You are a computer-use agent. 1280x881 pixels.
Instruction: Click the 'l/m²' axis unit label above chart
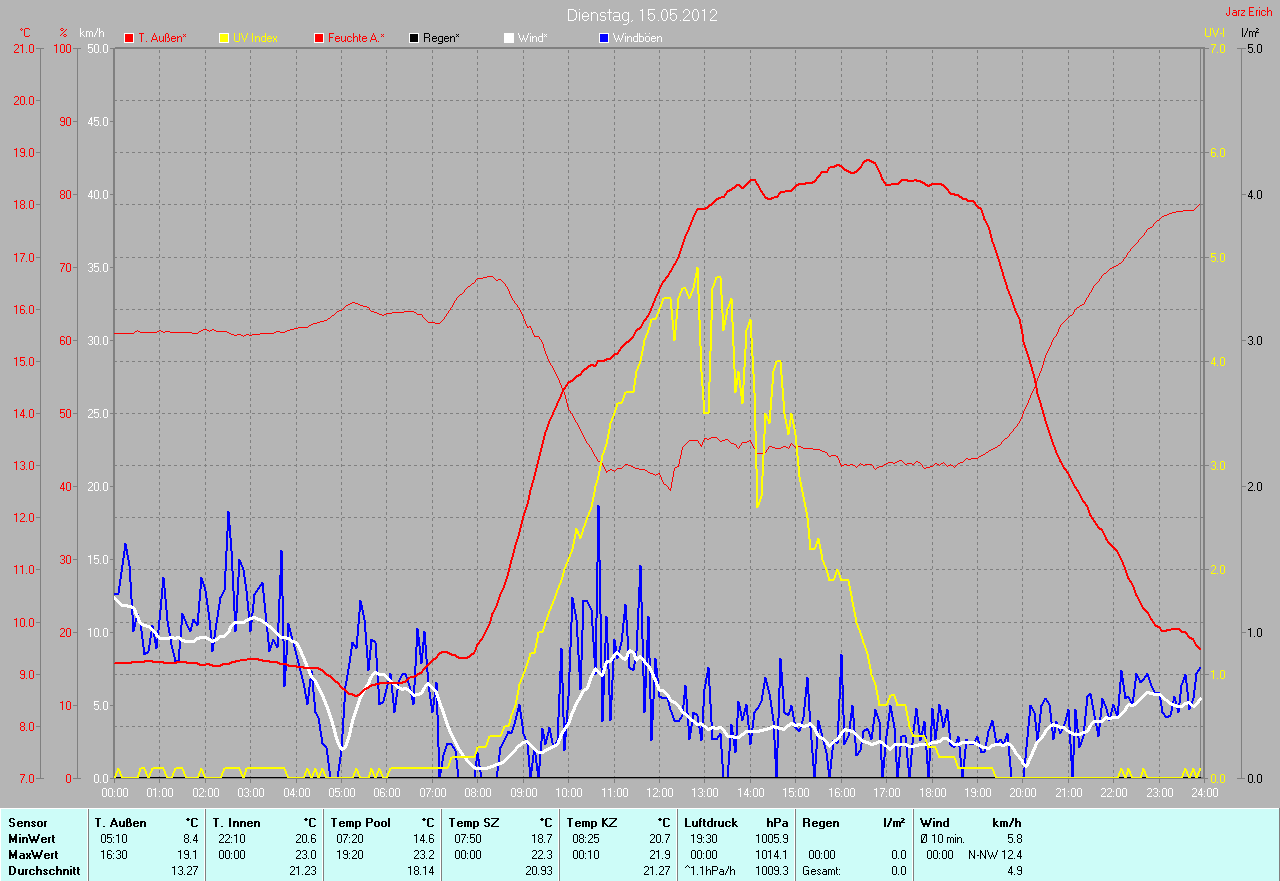click(x=1249, y=33)
